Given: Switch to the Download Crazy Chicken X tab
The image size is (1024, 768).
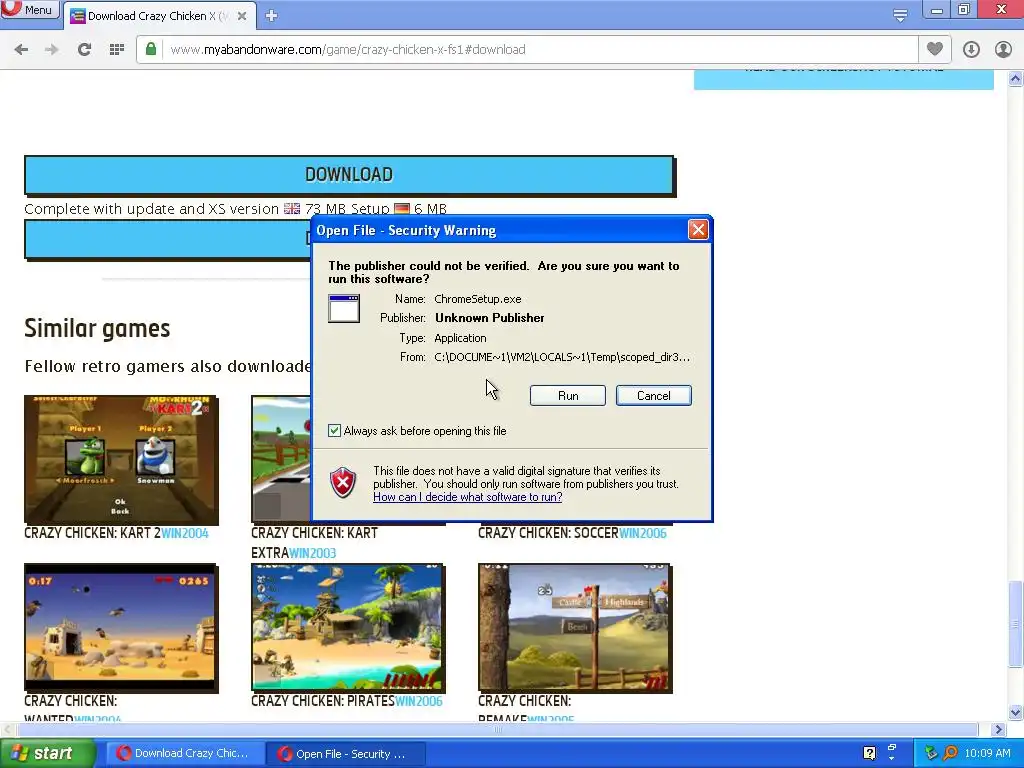Looking at the screenshot, I should coord(157,16).
